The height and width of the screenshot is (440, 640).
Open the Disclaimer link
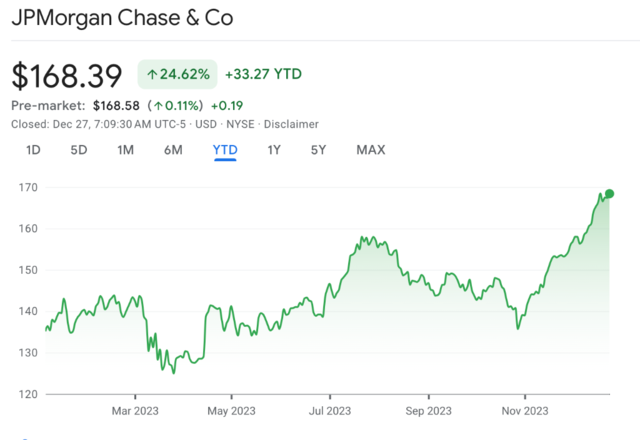291,124
